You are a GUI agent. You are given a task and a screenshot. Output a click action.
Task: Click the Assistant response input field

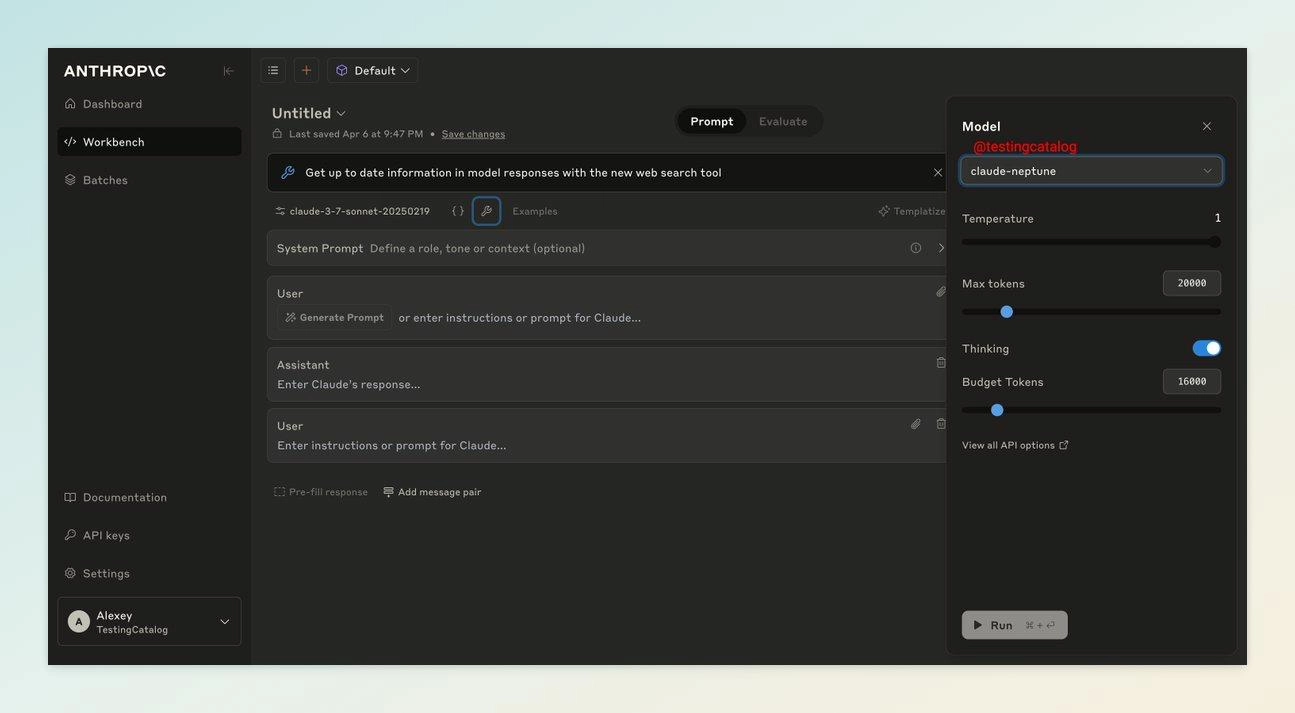click(348, 385)
